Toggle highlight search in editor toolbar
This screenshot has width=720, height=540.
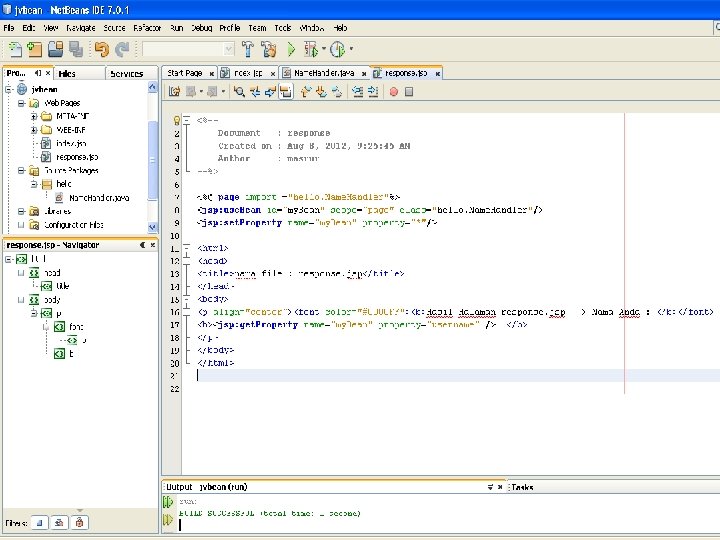[x=286, y=92]
